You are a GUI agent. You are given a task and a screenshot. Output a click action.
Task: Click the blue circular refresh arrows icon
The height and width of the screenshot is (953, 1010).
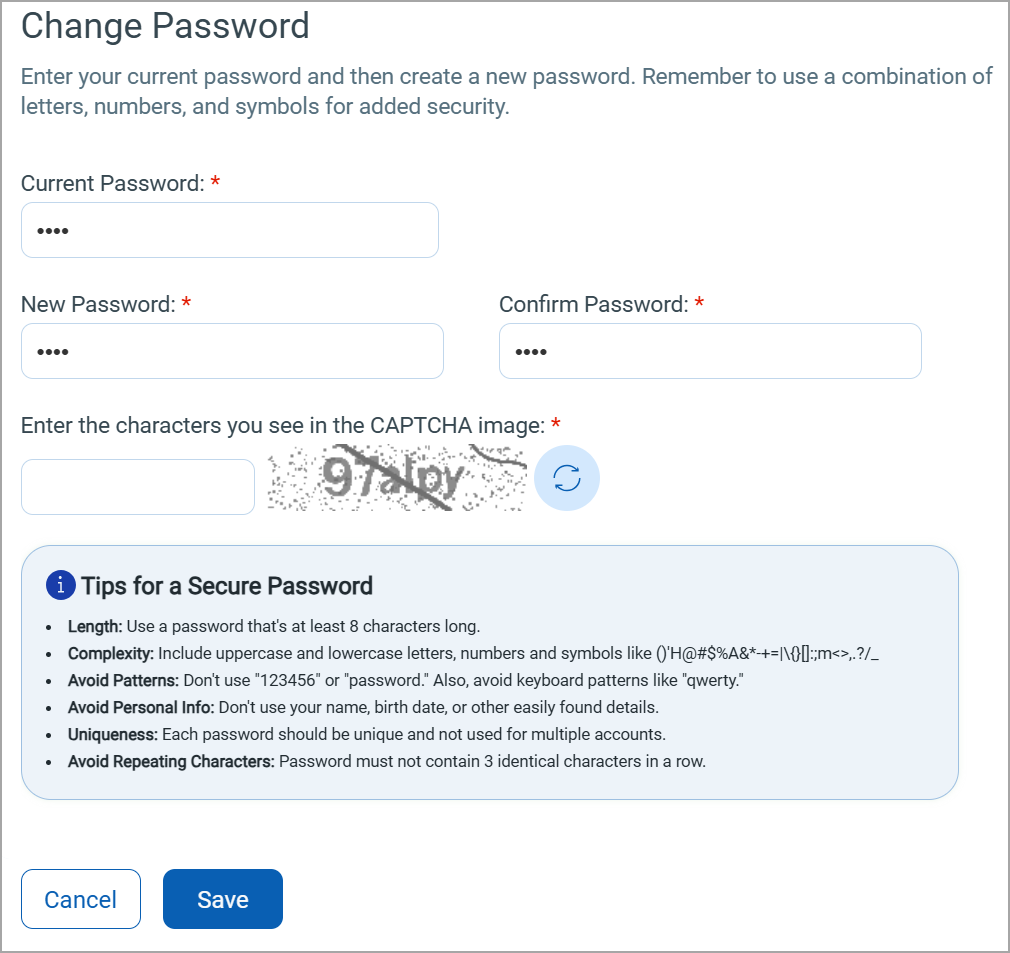[x=567, y=478]
